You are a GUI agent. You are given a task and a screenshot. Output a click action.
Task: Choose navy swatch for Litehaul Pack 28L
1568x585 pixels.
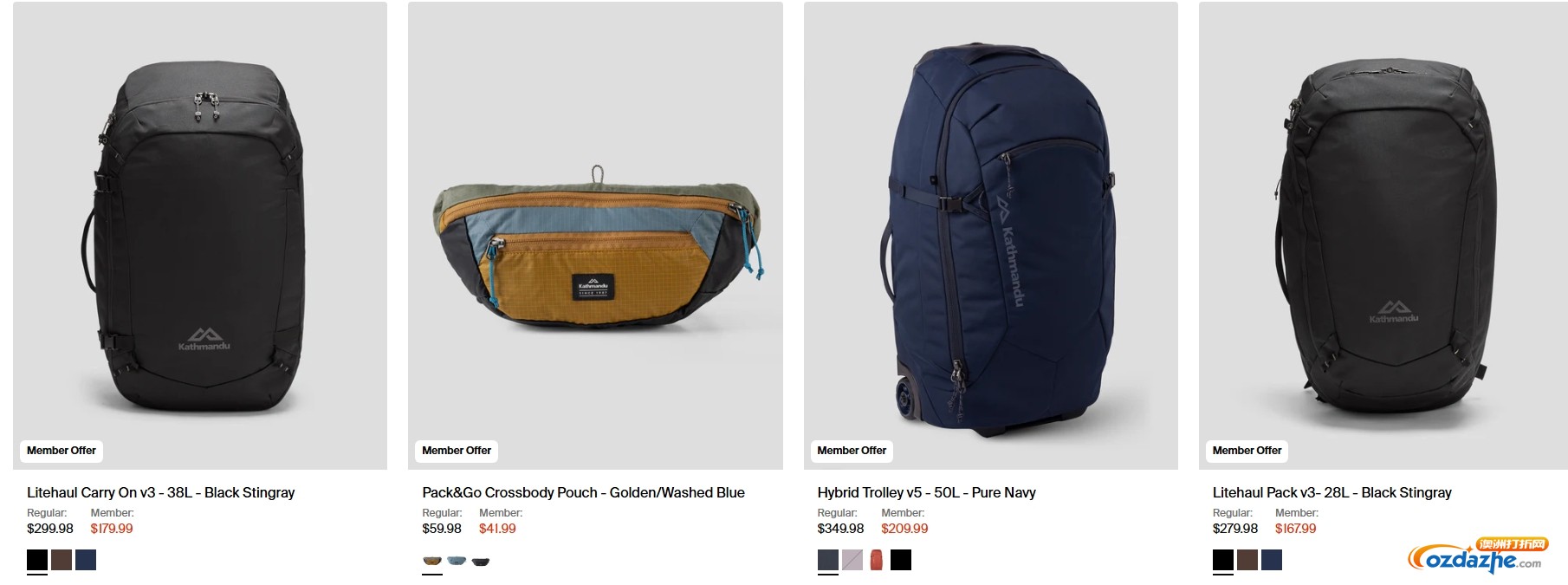[x=1272, y=560]
